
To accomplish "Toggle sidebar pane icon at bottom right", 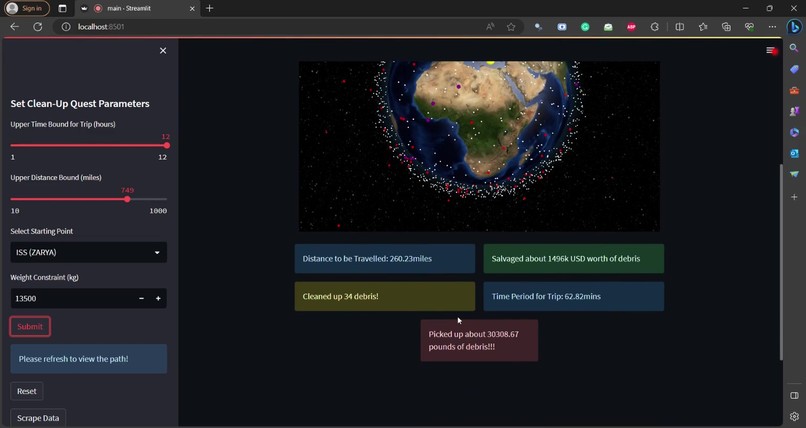I will coord(794,395).
